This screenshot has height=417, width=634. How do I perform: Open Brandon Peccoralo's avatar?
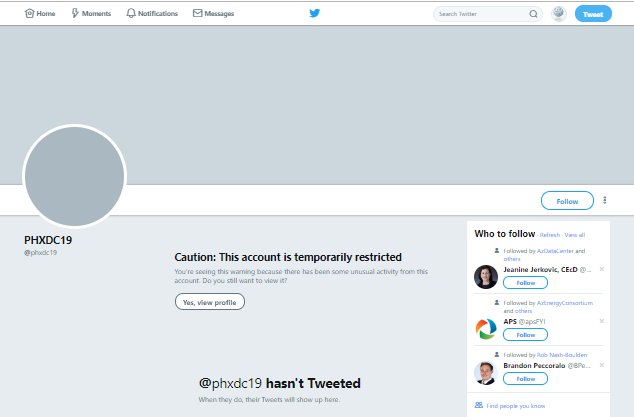(x=486, y=373)
